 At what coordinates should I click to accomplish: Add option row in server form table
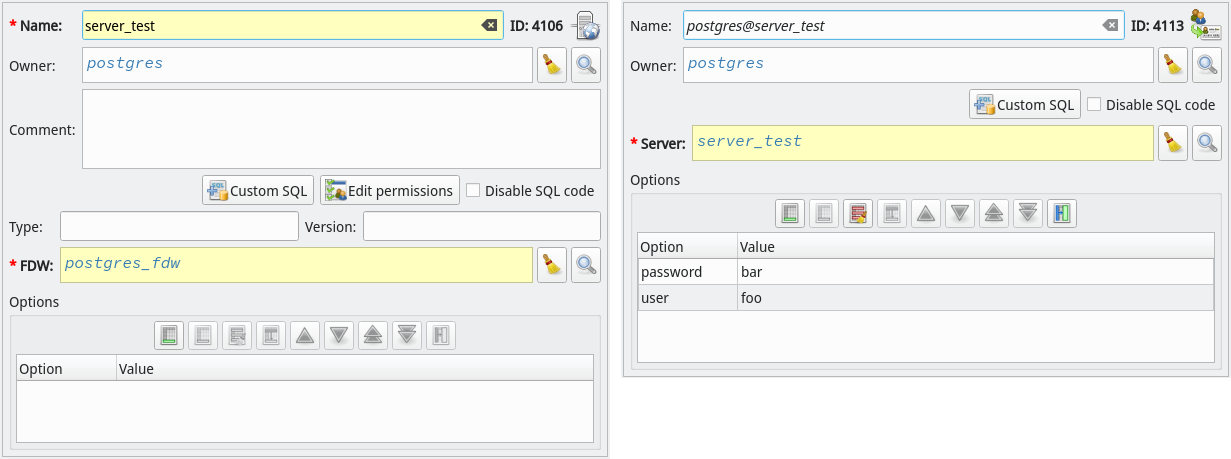click(169, 335)
